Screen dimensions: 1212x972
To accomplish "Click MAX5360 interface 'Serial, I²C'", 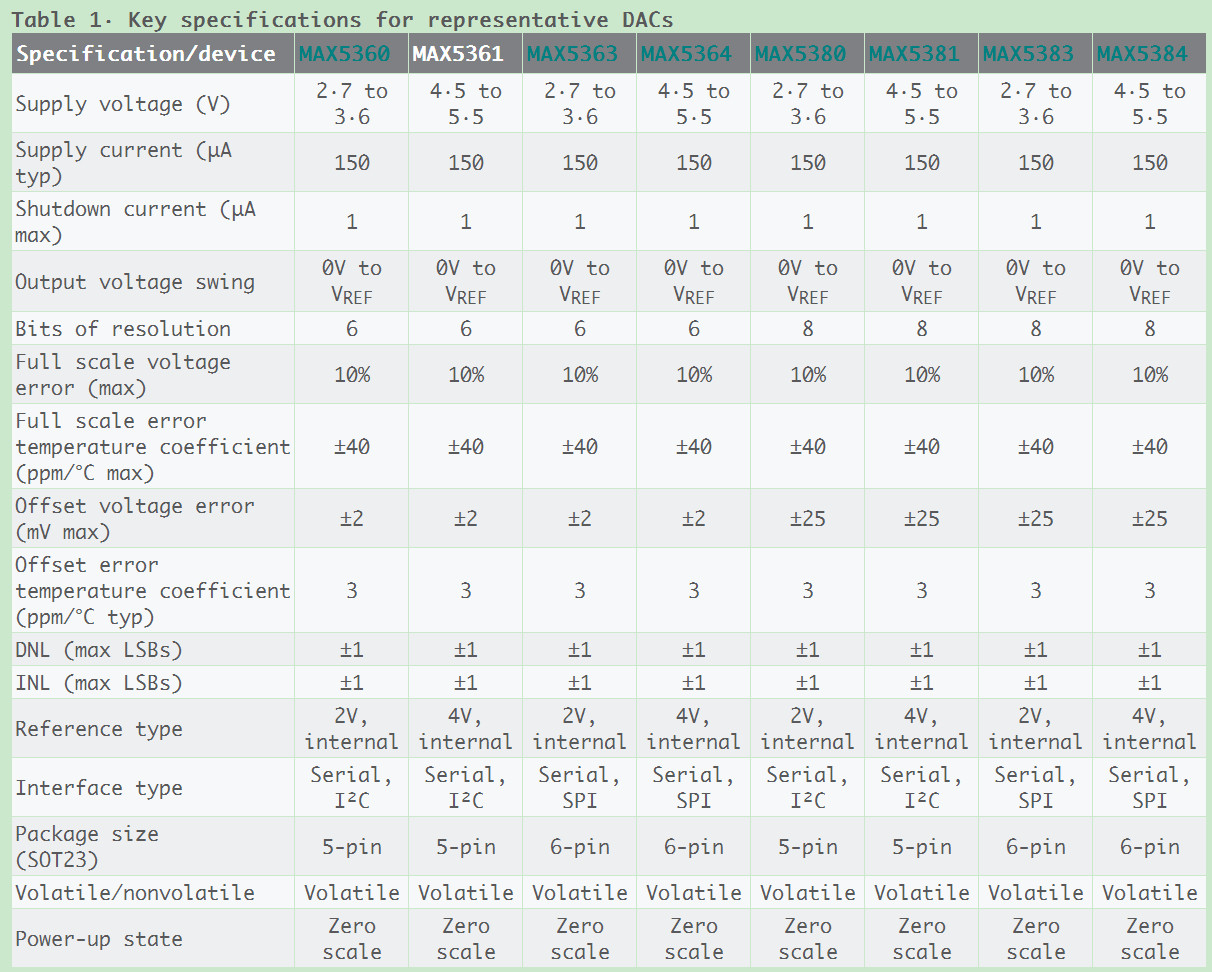I will 351,788.
